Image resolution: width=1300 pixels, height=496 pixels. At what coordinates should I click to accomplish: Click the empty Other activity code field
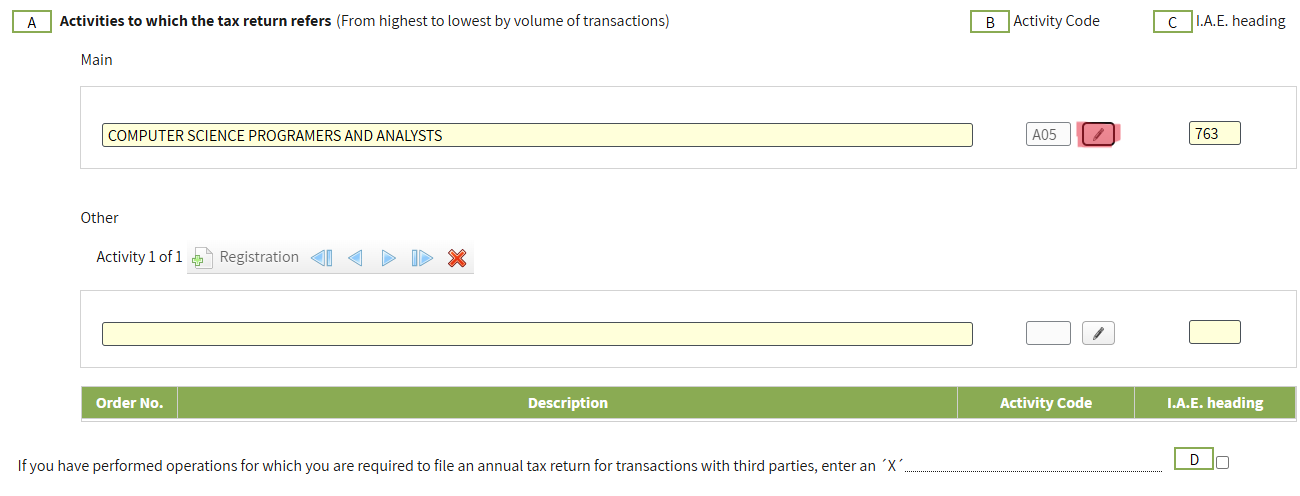[x=1047, y=334]
